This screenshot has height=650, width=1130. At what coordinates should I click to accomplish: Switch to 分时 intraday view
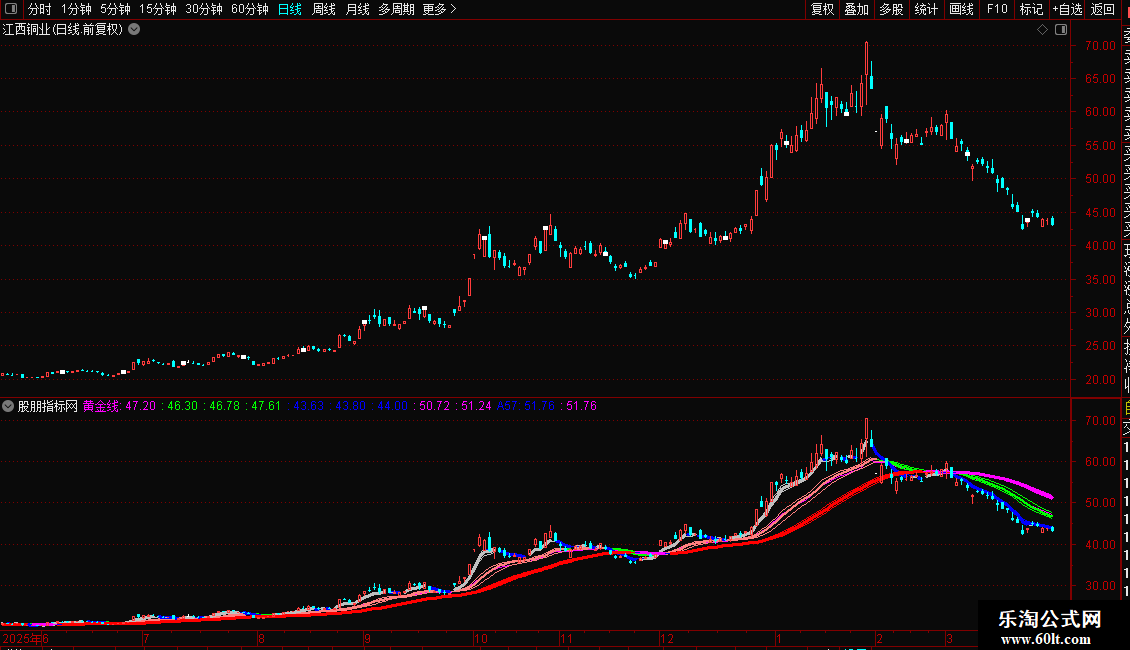point(40,9)
